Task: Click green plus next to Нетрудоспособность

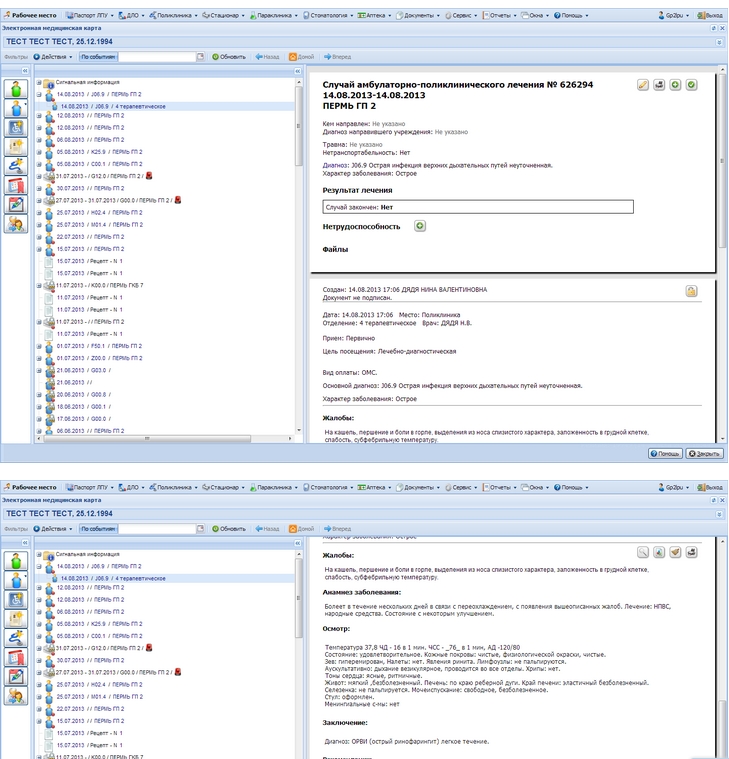Action: pos(420,226)
